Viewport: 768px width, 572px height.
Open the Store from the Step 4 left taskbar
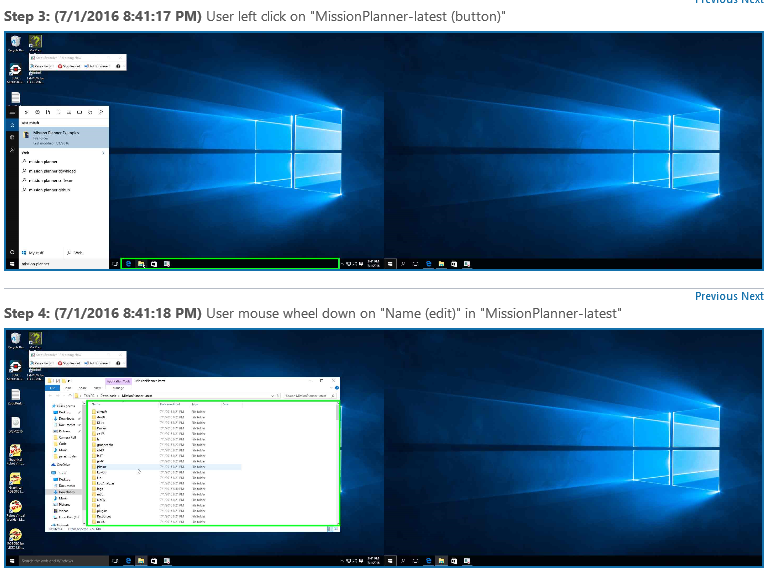pyautogui.click(x=154, y=561)
